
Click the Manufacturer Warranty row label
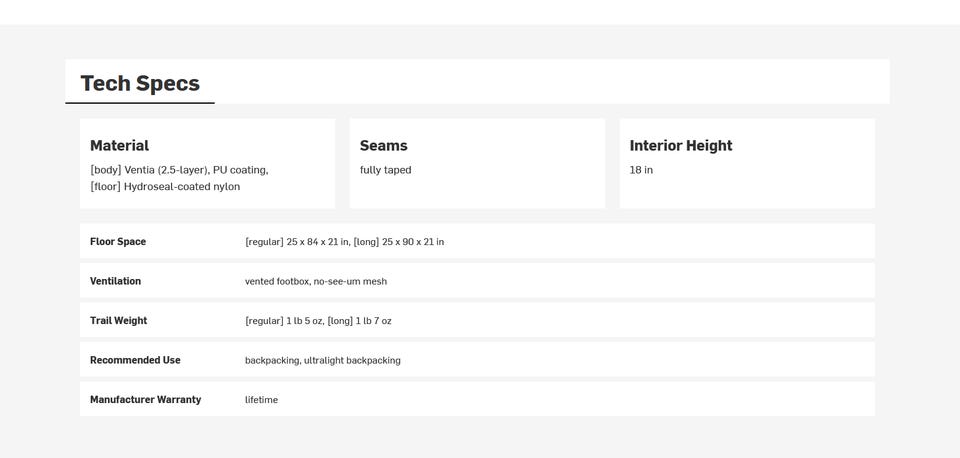(145, 399)
